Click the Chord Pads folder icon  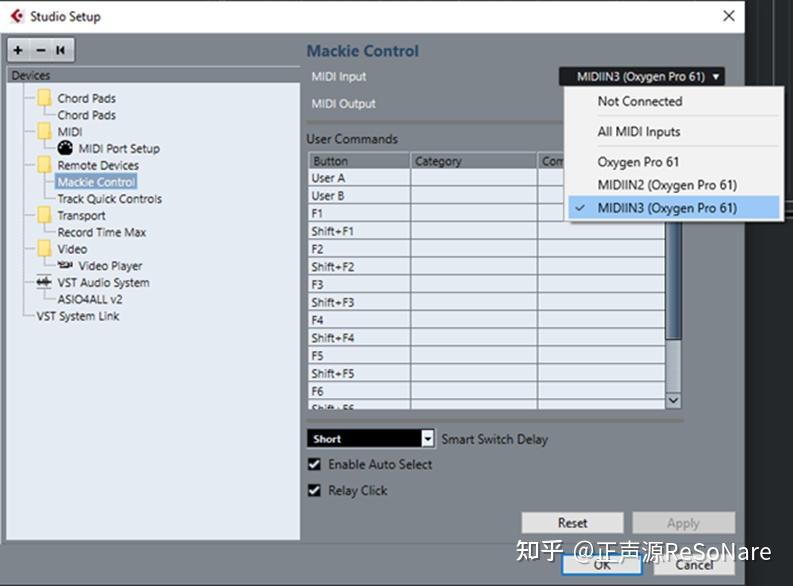[x=45, y=97]
